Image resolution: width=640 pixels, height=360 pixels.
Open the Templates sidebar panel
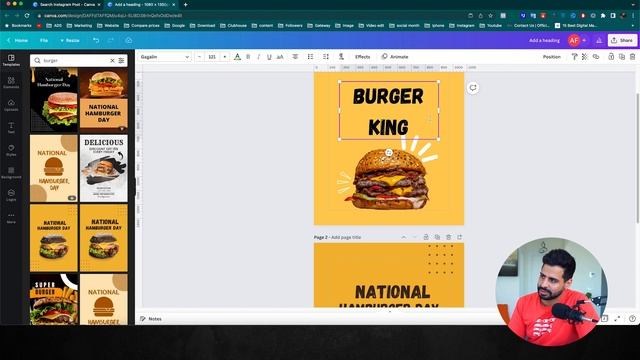pyautogui.click(x=11, y=60)
